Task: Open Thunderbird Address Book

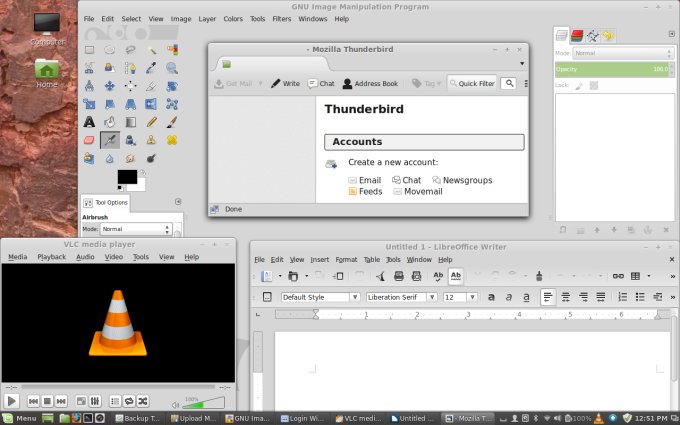Action: (370, 84)
